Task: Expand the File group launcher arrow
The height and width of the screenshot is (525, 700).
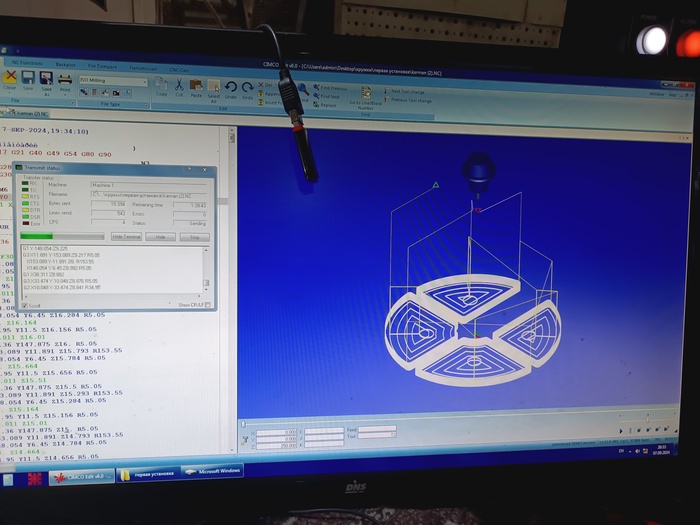Action: point(72,103)
